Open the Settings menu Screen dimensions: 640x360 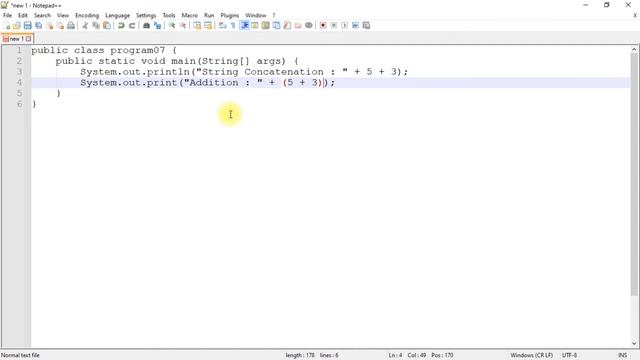click(x=146, y=16)
